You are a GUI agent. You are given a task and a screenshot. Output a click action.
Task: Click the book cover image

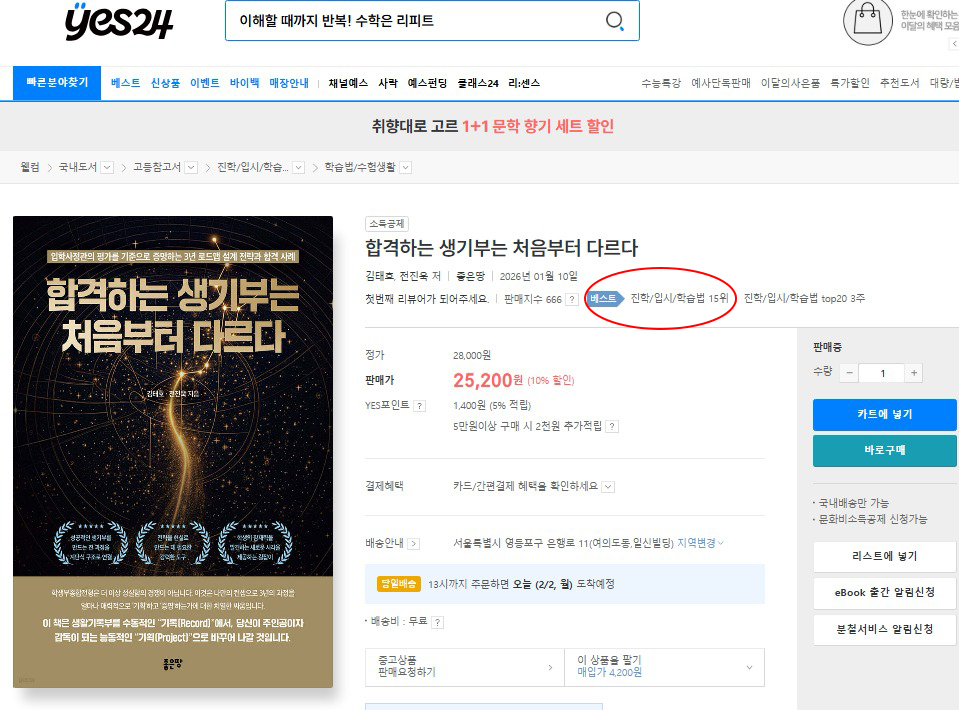[173, 451]
